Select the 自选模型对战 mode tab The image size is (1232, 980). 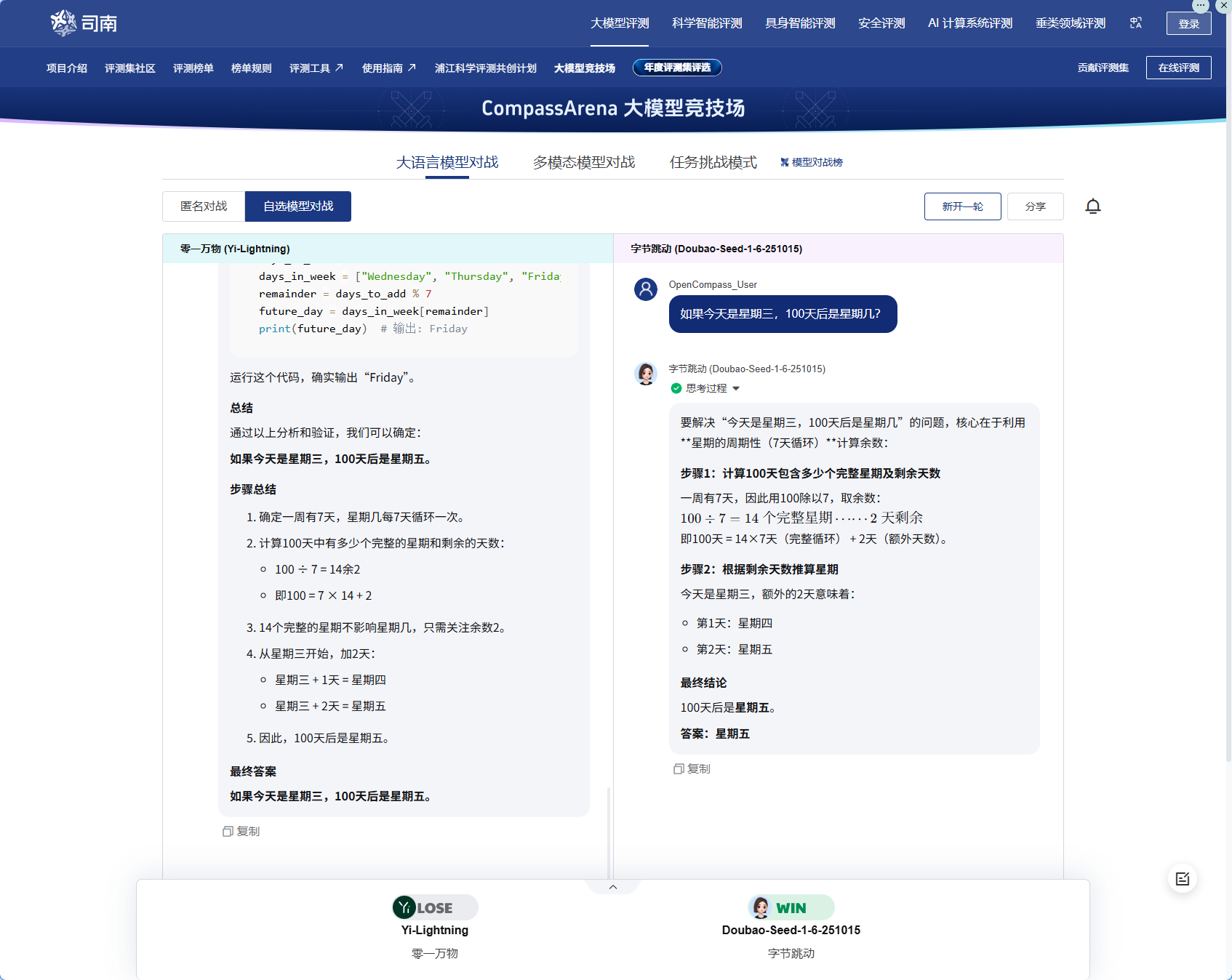tap(298, 206)
